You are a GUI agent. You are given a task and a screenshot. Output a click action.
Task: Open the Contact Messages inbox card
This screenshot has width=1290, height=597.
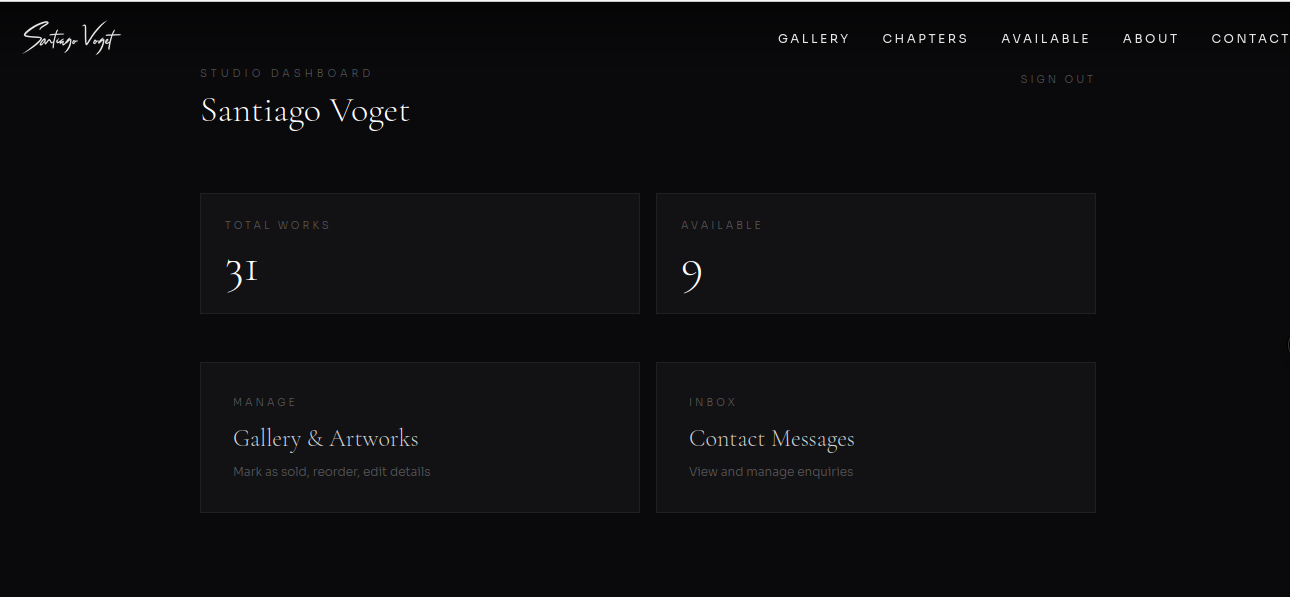(x=875, y=437)
